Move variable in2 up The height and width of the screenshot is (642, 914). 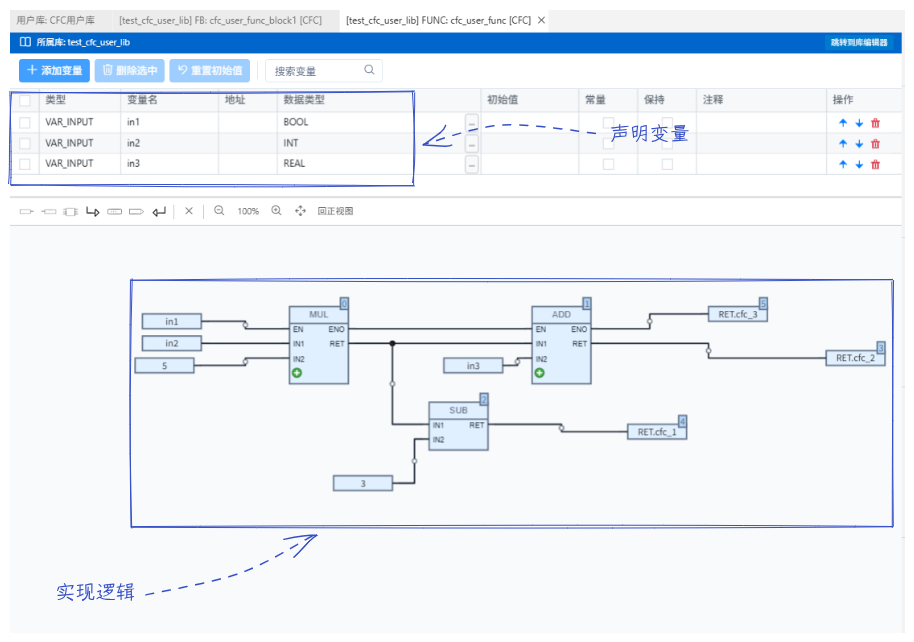(843, 143)
